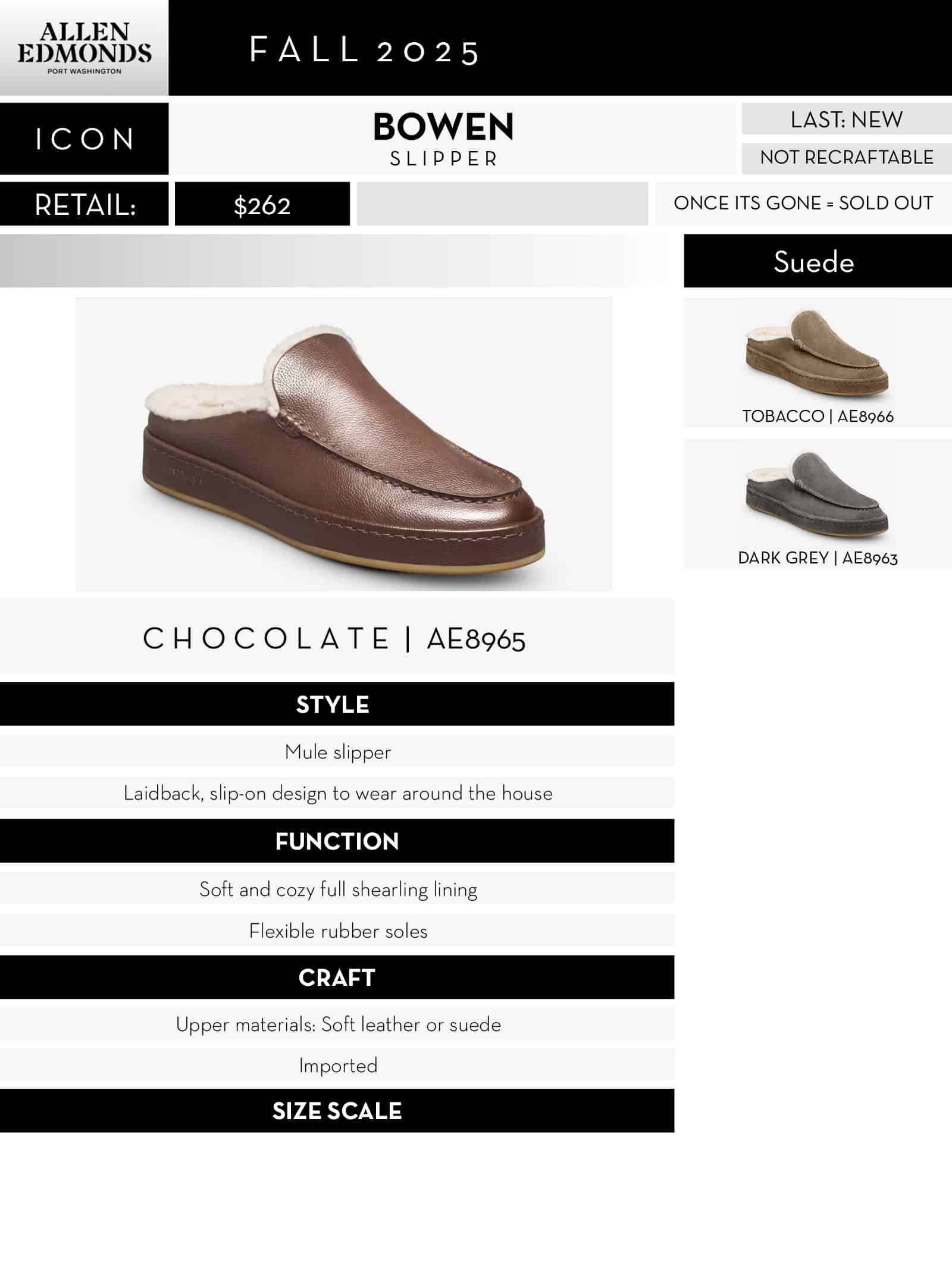Click the FALL 2025 season heading

(364, 50)
